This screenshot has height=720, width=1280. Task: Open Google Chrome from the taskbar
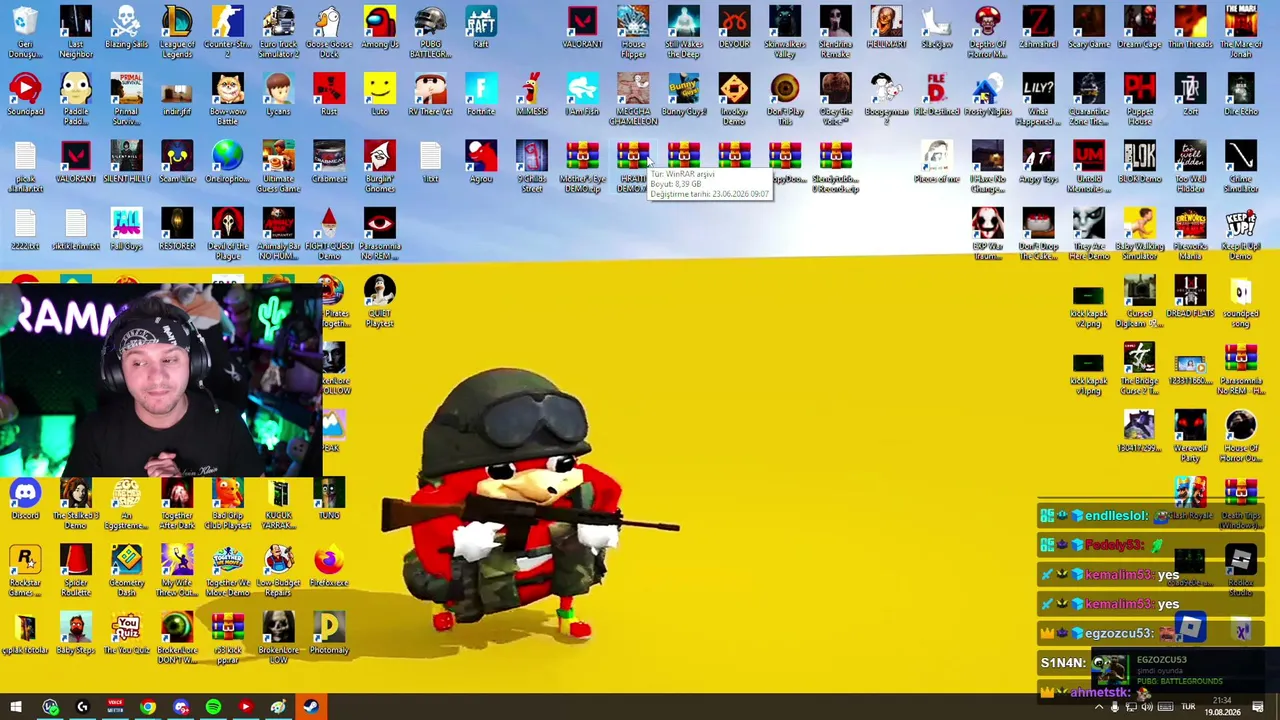coord(148,708)
